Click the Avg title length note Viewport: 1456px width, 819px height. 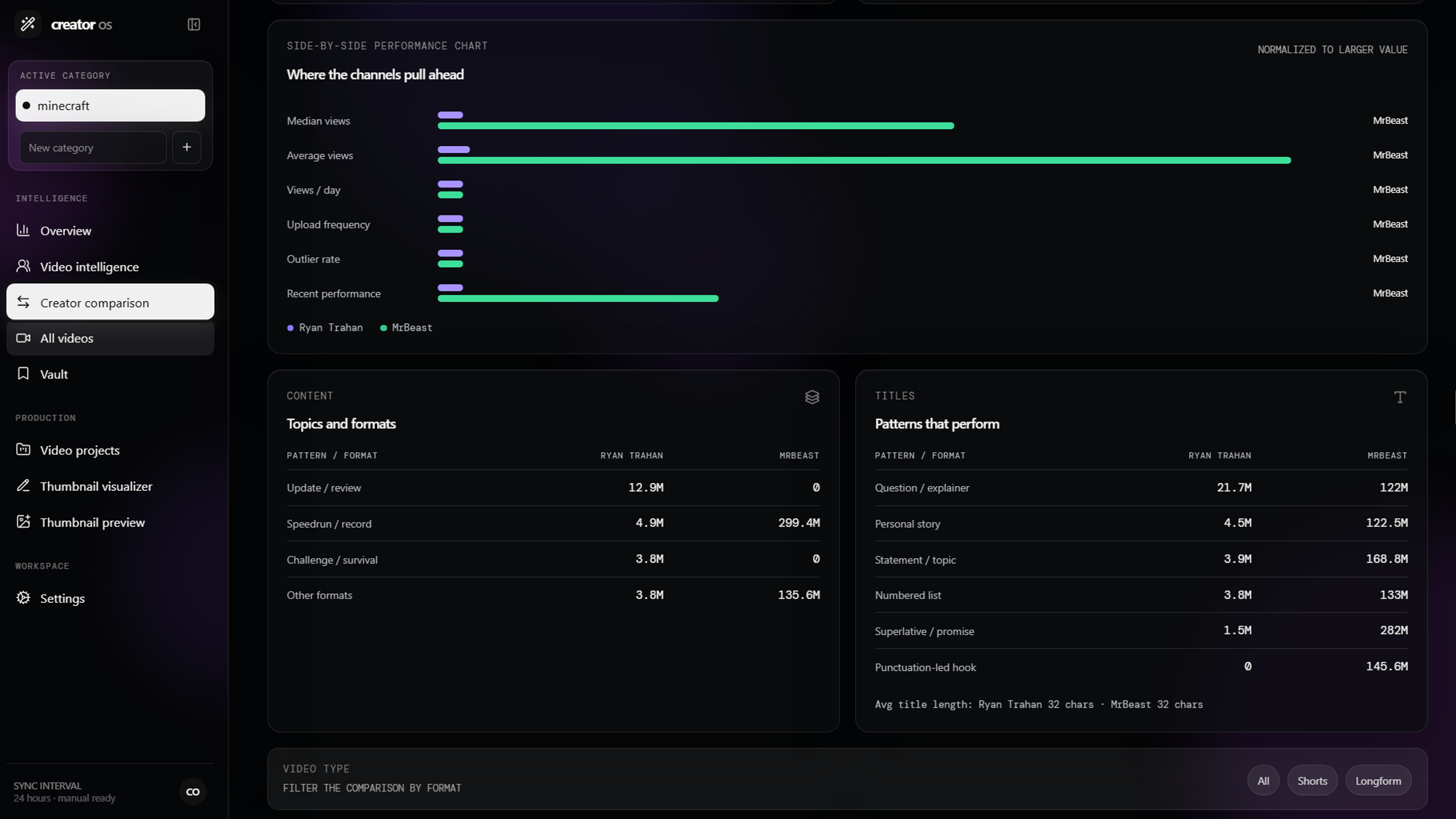[1039, 704]
